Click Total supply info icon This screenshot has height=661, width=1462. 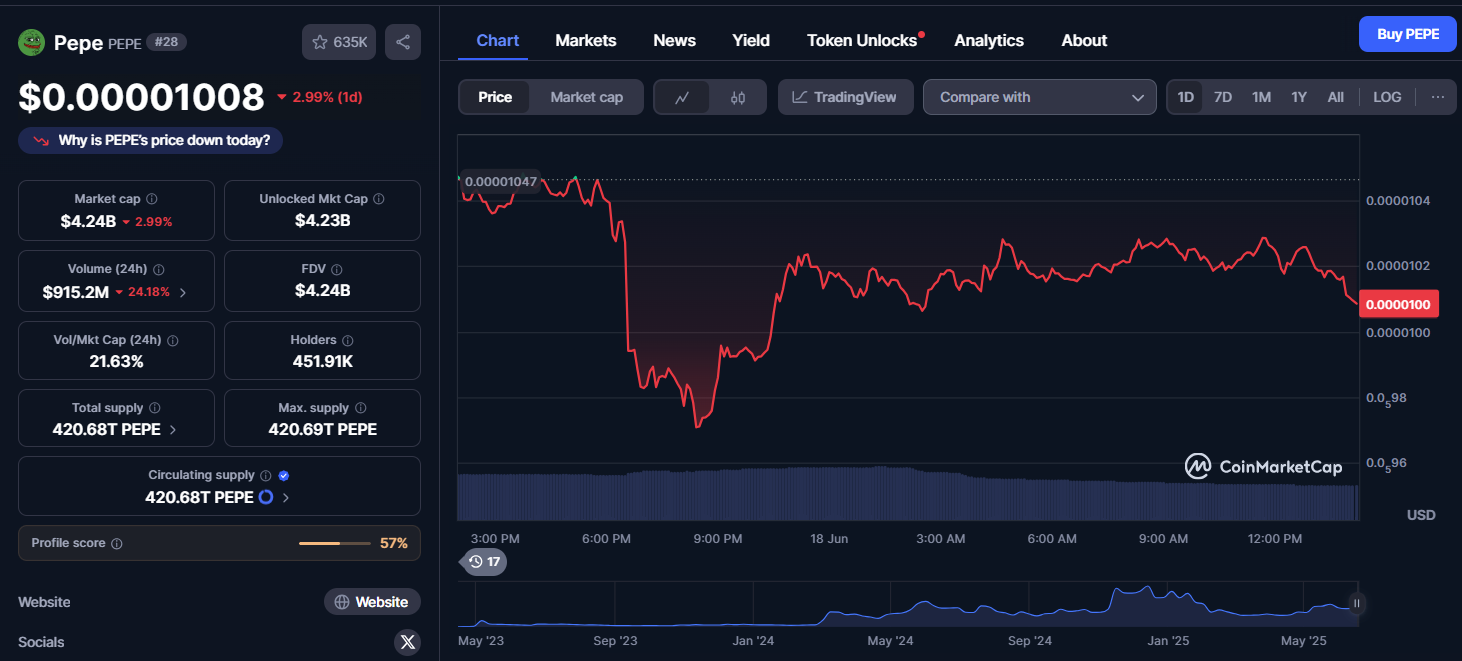154,408
